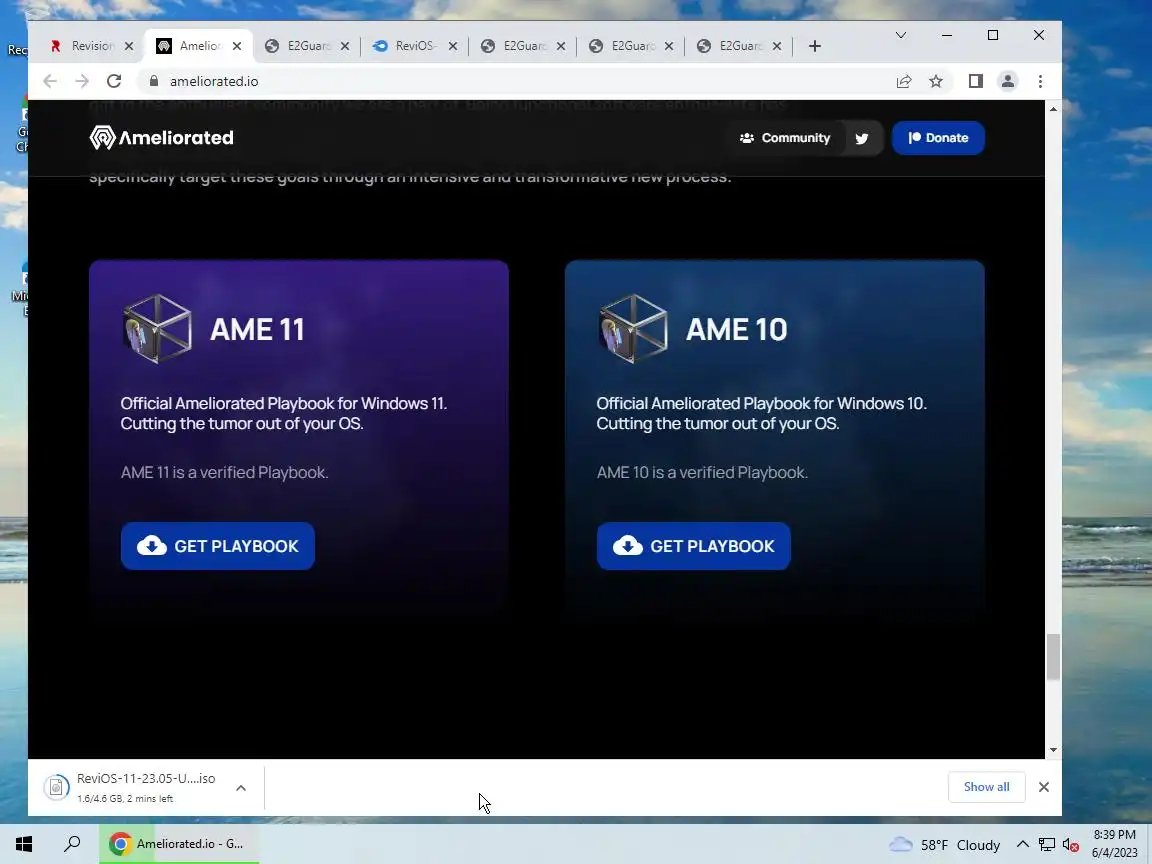Expand the ReviOS download options chevron
Viewport: 1152px width, 864px height.
241,788
